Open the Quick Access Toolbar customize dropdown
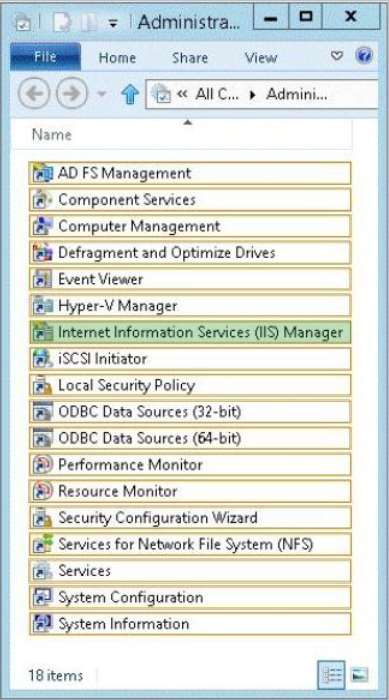389x700 pixels. pos(113,23)
